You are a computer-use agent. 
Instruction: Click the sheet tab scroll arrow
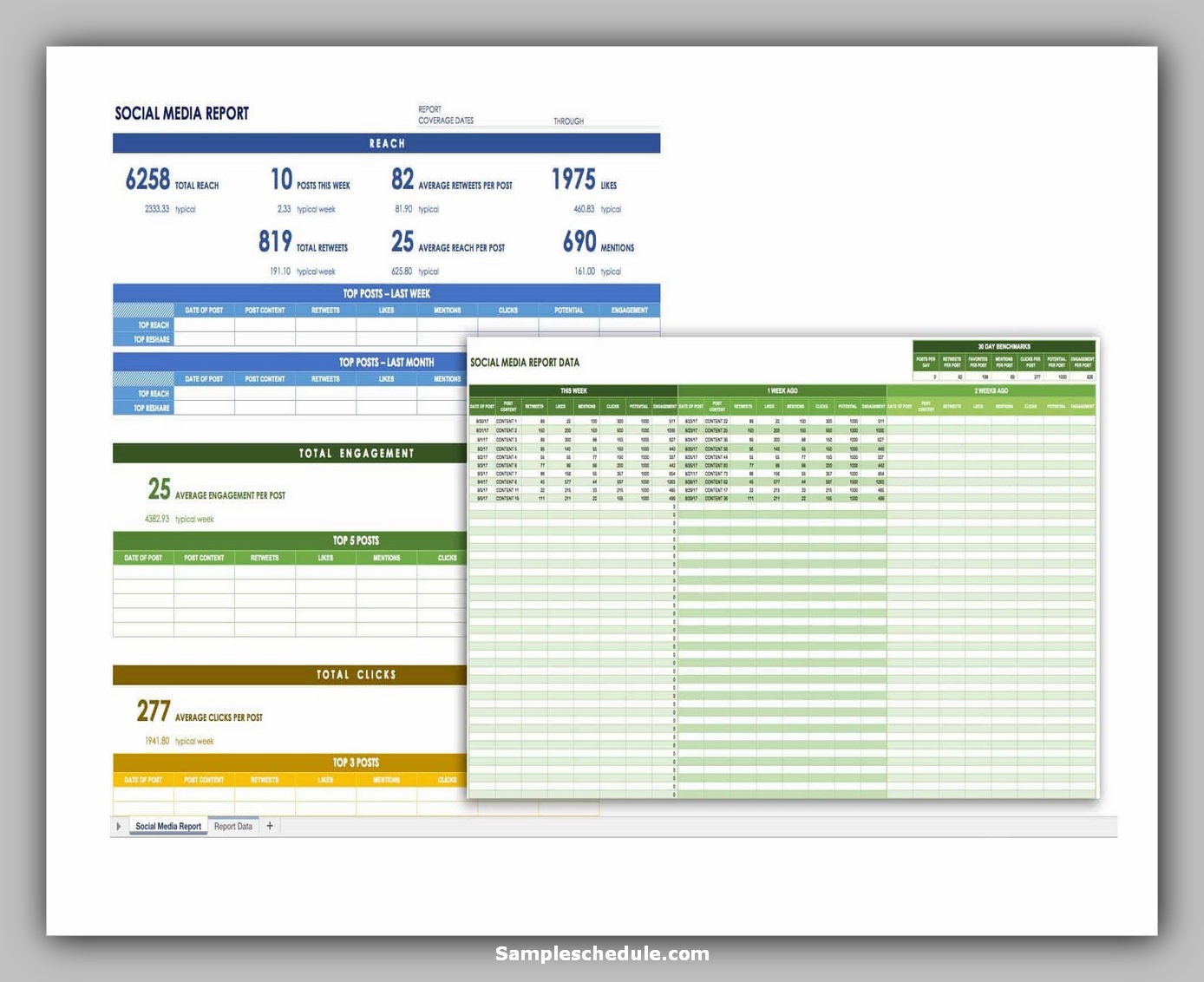point(119,826)
